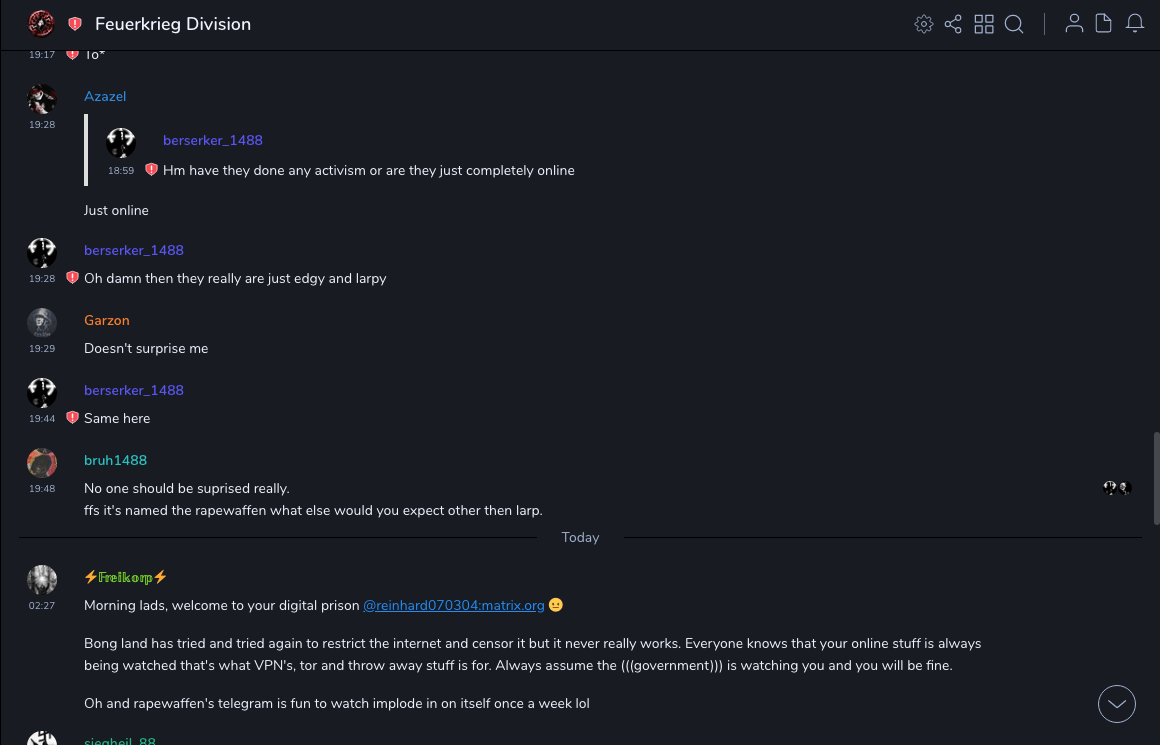The width and height of the screenshot is (1160, 745).
Task: Show the room members list icon
Action: coord(1074,24)
